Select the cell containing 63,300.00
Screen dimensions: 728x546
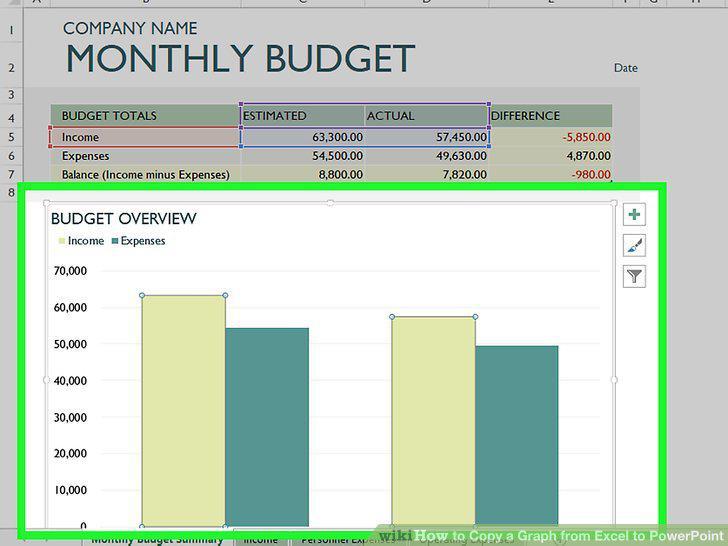(303, 137)
